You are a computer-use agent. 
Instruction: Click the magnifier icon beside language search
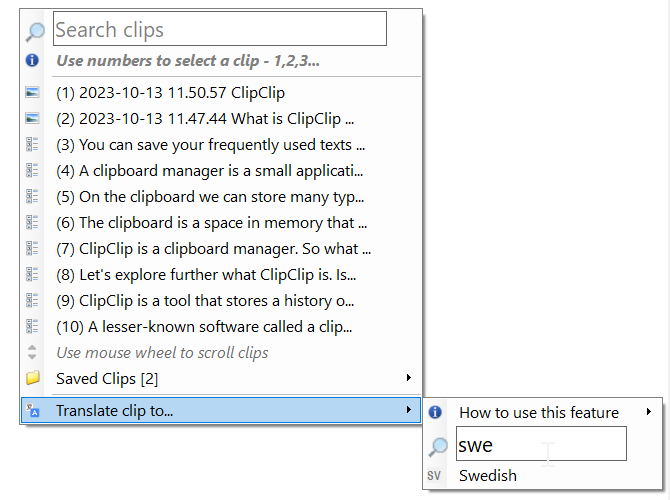click(x=438, y=447)
